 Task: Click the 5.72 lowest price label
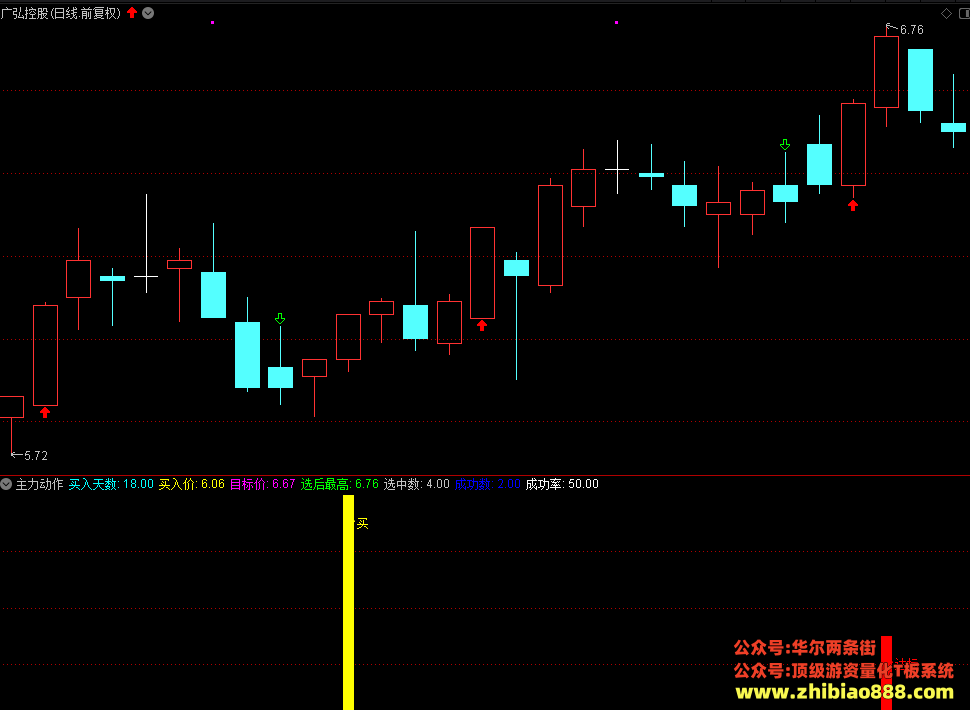(36, 456)
